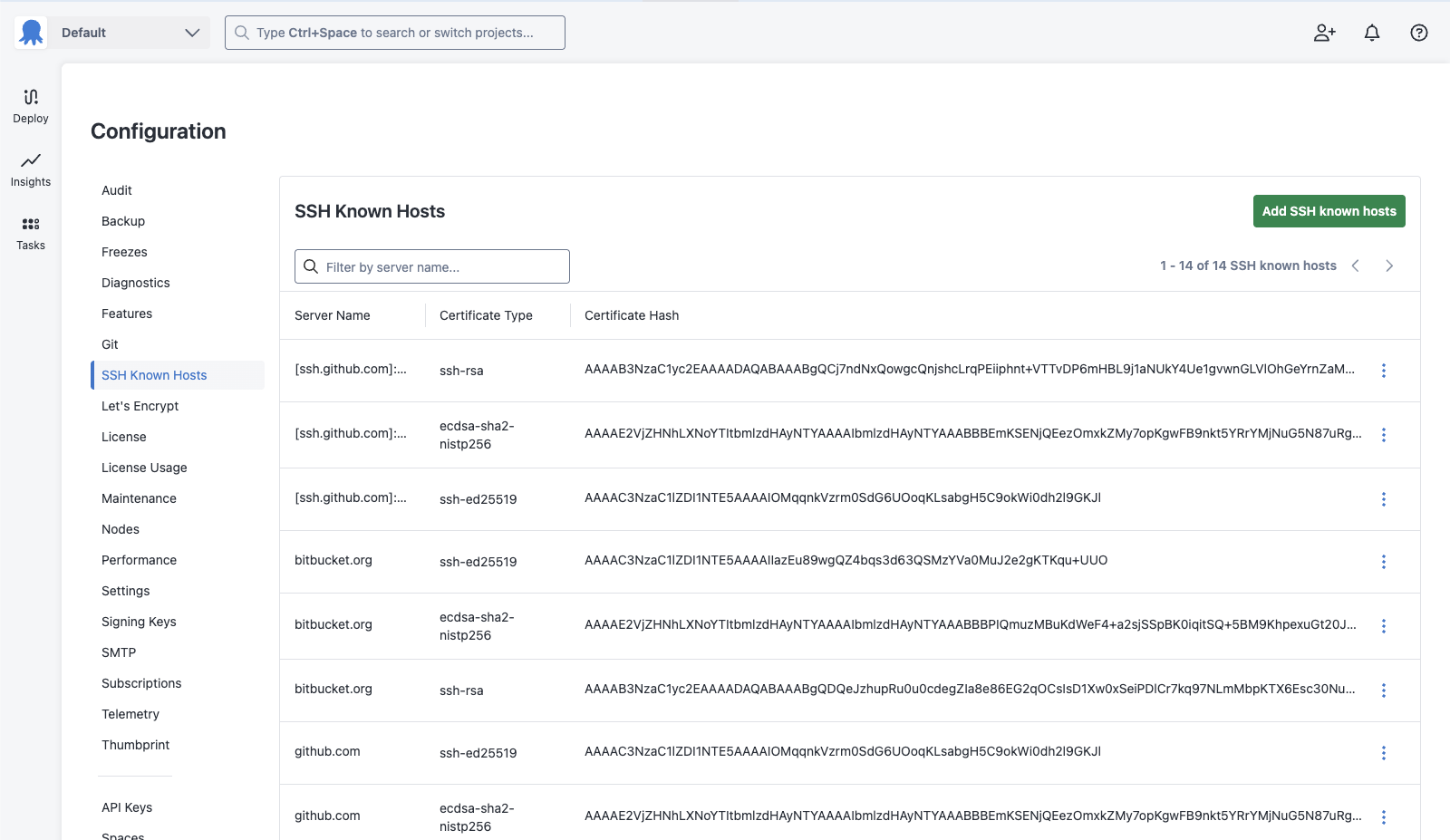Viewport: 1450px width, 840px height.
Task: Open SMTP page
Action: point(119,652)
